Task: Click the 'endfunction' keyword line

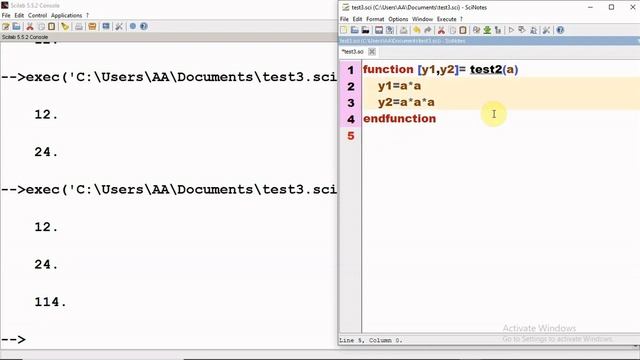Action: pos(400,119)
